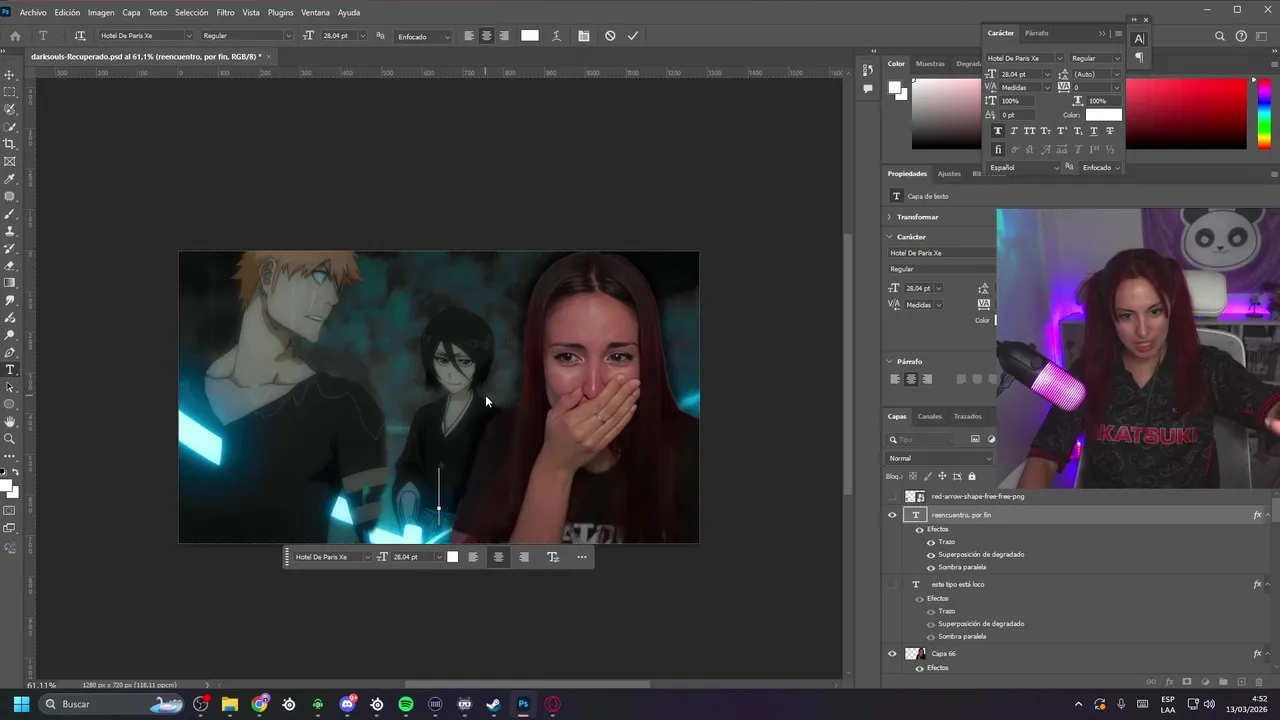Hide the "reencuentro, por fin" layer
Viewport: 1280px width, 720px height.
(x=892, y=515)
